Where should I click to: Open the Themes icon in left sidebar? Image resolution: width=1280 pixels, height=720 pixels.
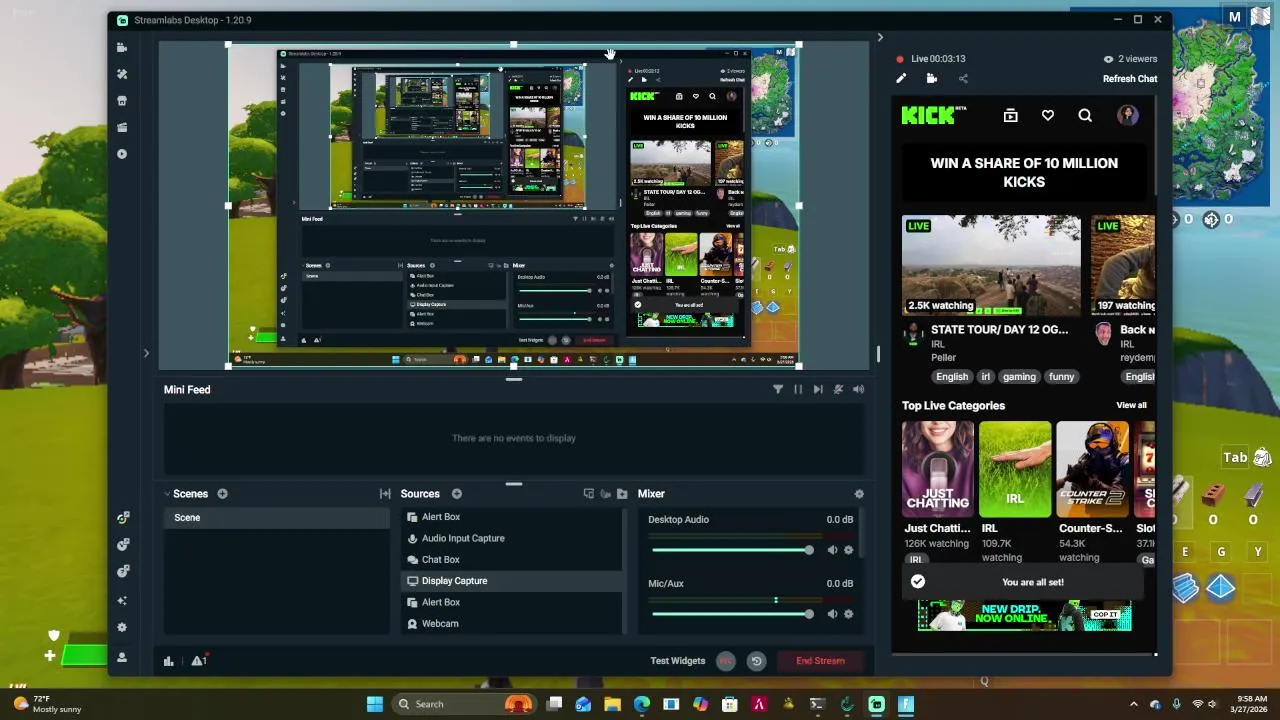tap(122, 74)
